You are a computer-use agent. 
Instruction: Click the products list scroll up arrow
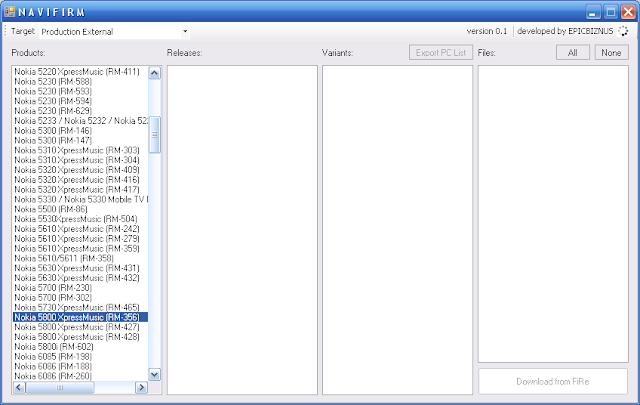[x=154, y=73]
